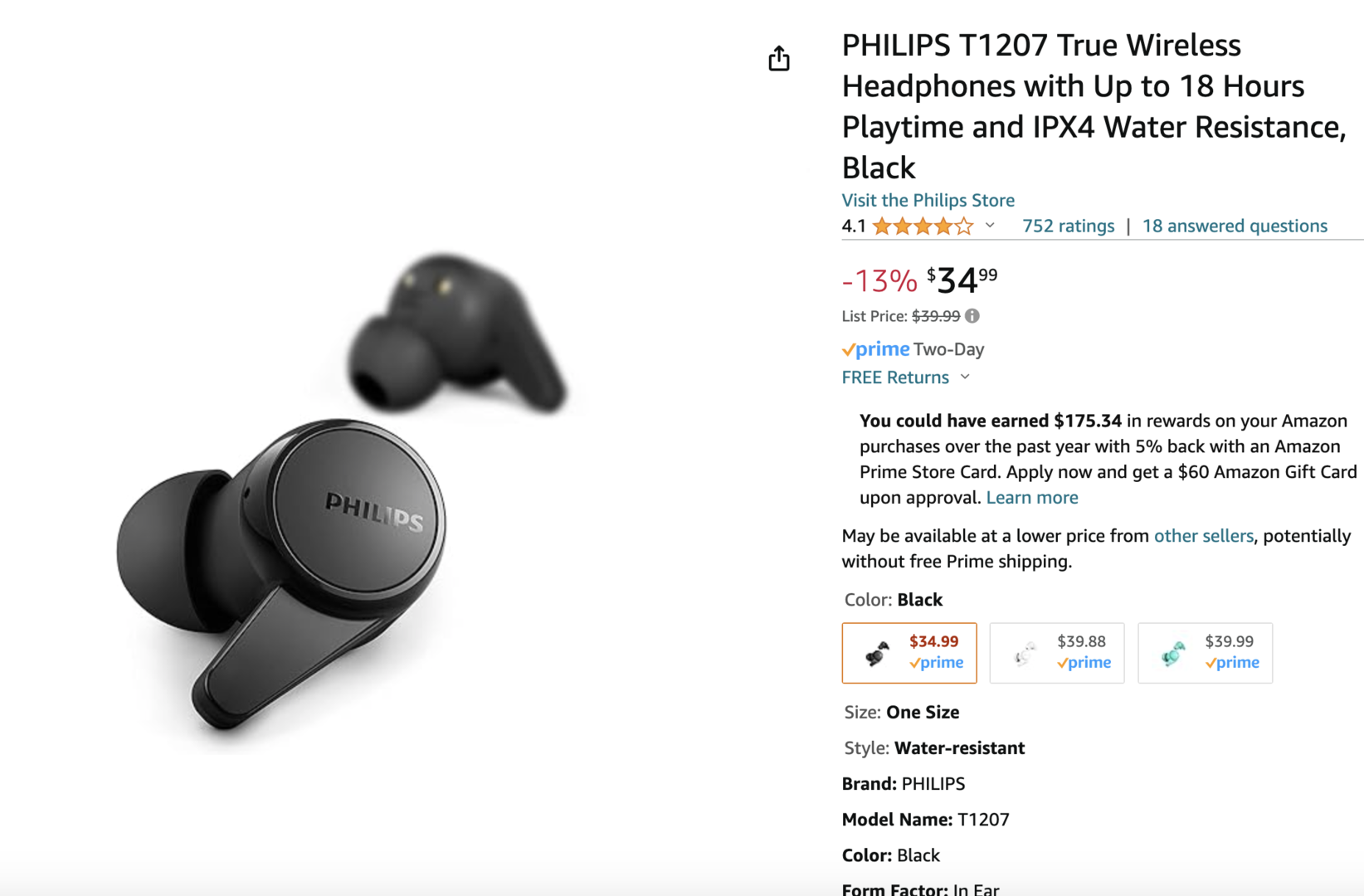
Task: Visit the Philips Store link
Action: 928,200
